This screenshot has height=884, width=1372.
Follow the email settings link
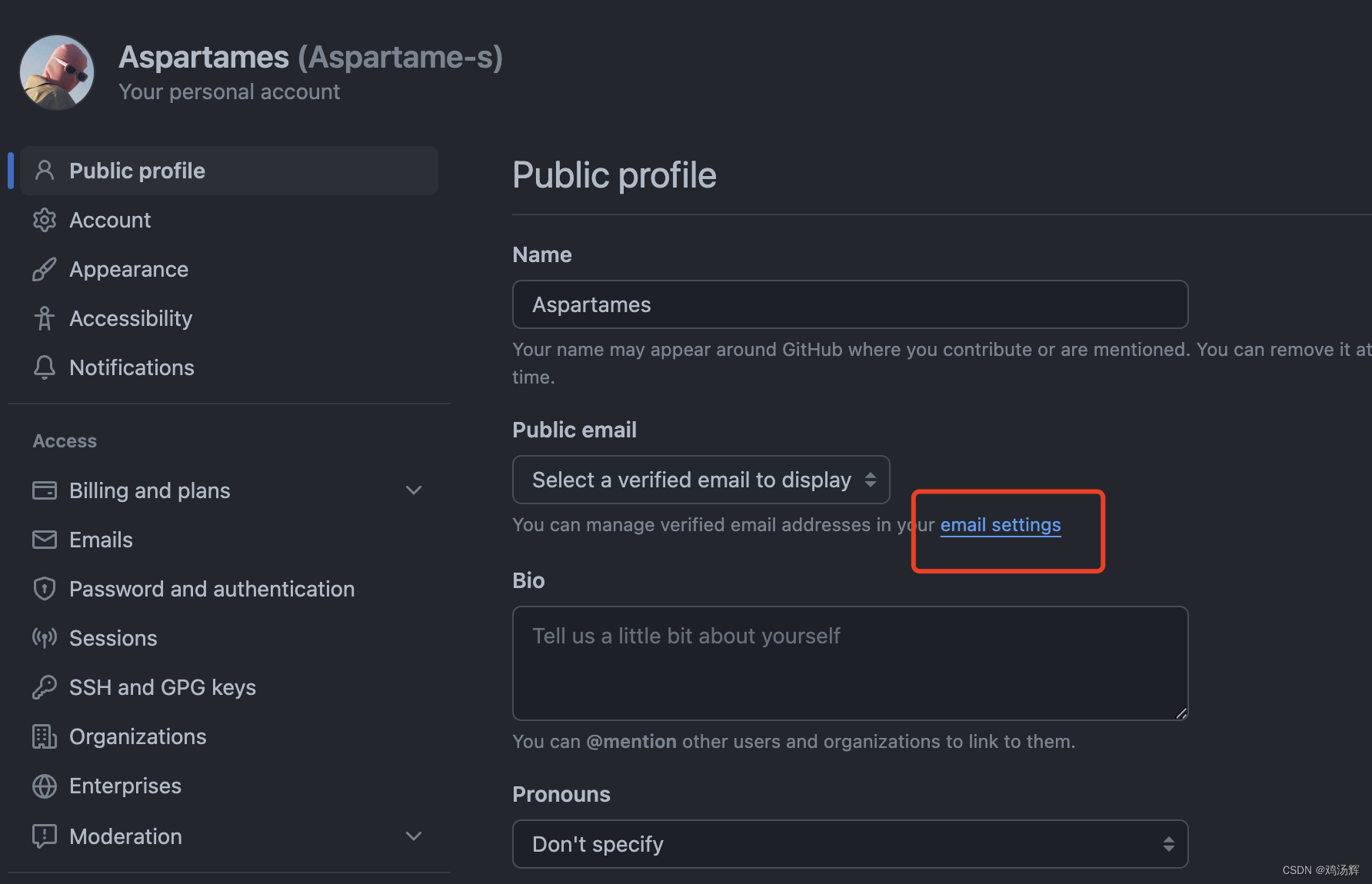coord(1001,525)
